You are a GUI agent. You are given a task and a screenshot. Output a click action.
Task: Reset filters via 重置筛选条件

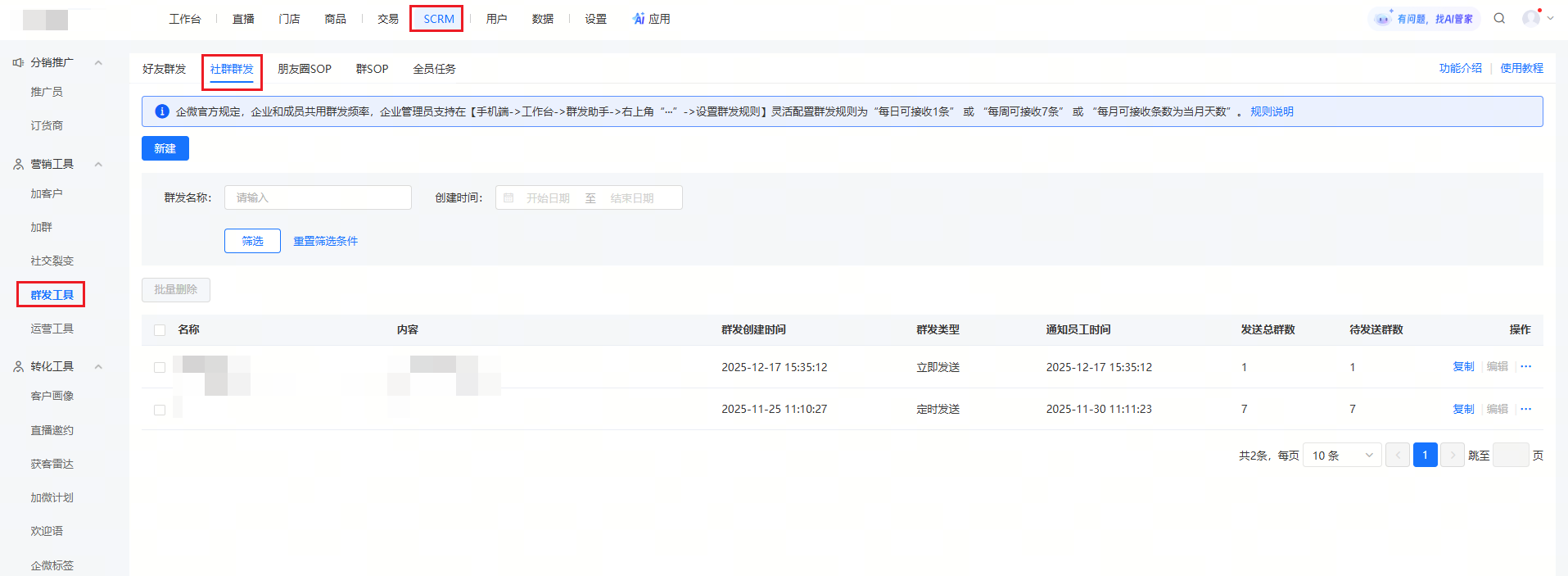click(325, 241)
